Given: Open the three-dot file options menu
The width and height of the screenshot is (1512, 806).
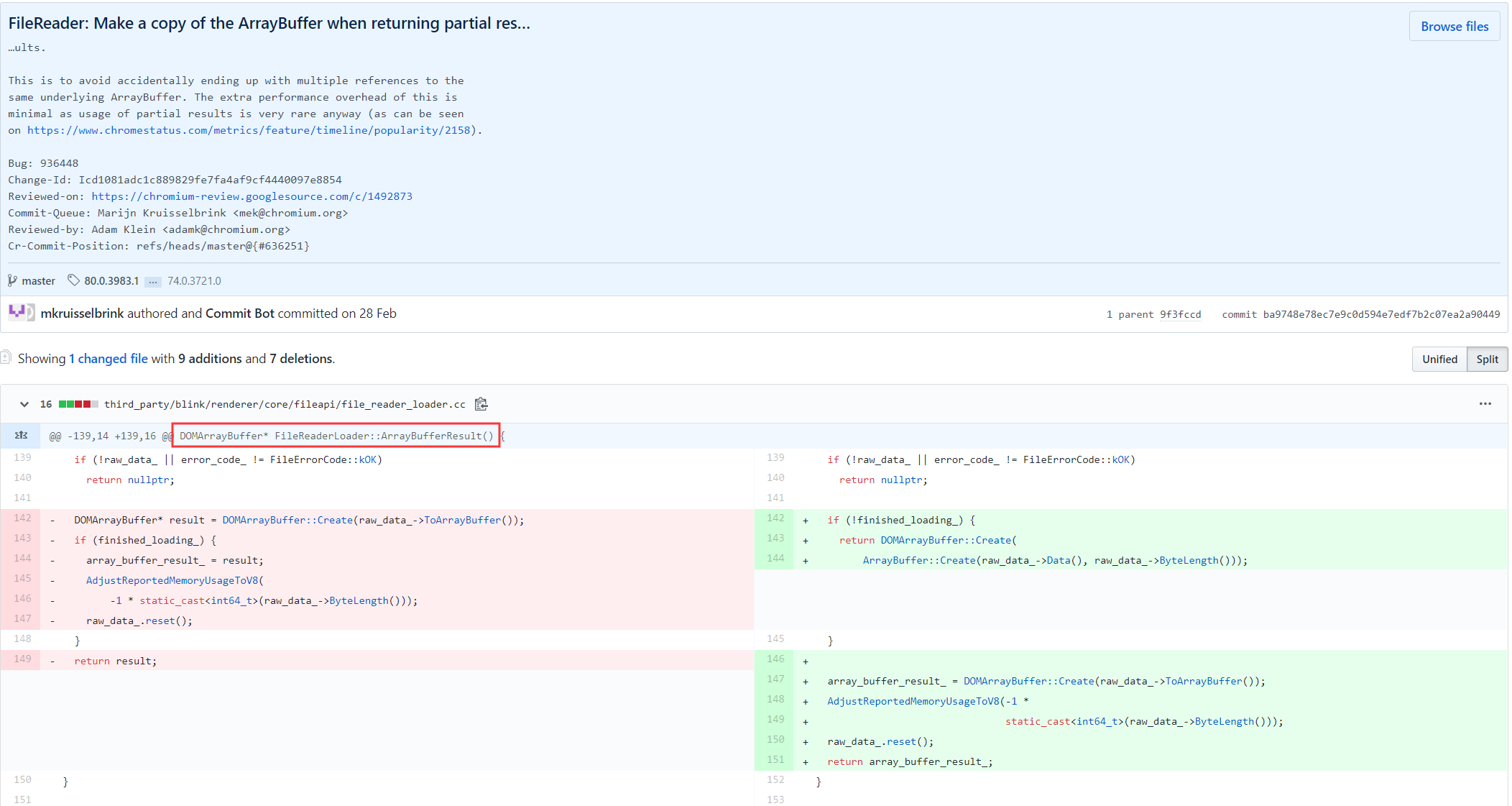Looking at the screenshot, I should click(1485, 404).
